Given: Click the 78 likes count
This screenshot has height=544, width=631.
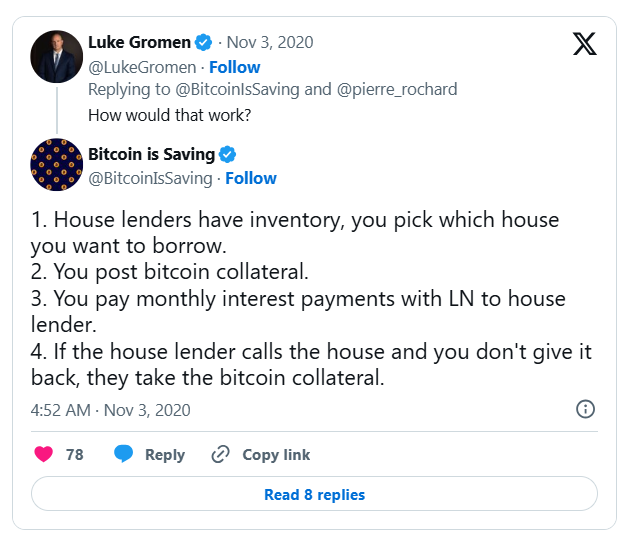Looking at the screenshot, I should click(75, 454).
